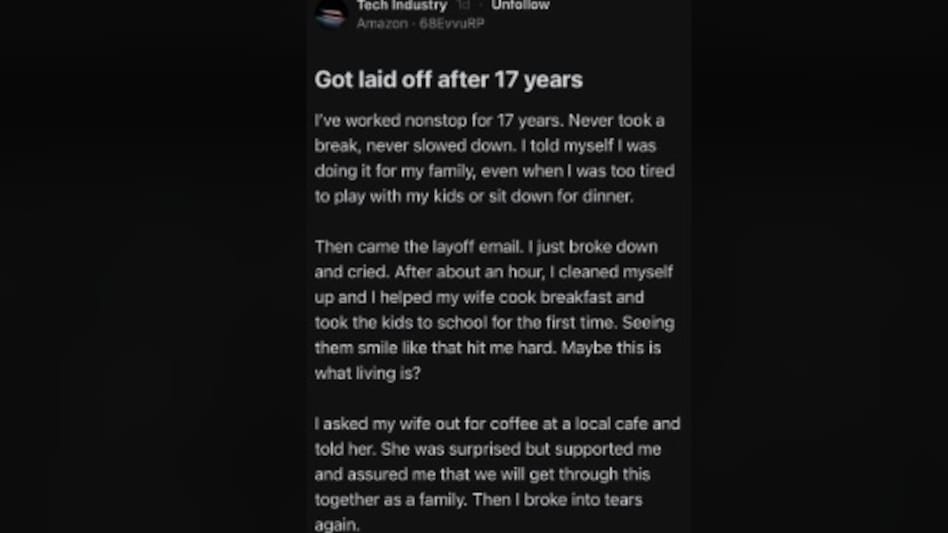
Task: Unfollow the Tech Industry channel
Action: [x=520, y=6]
